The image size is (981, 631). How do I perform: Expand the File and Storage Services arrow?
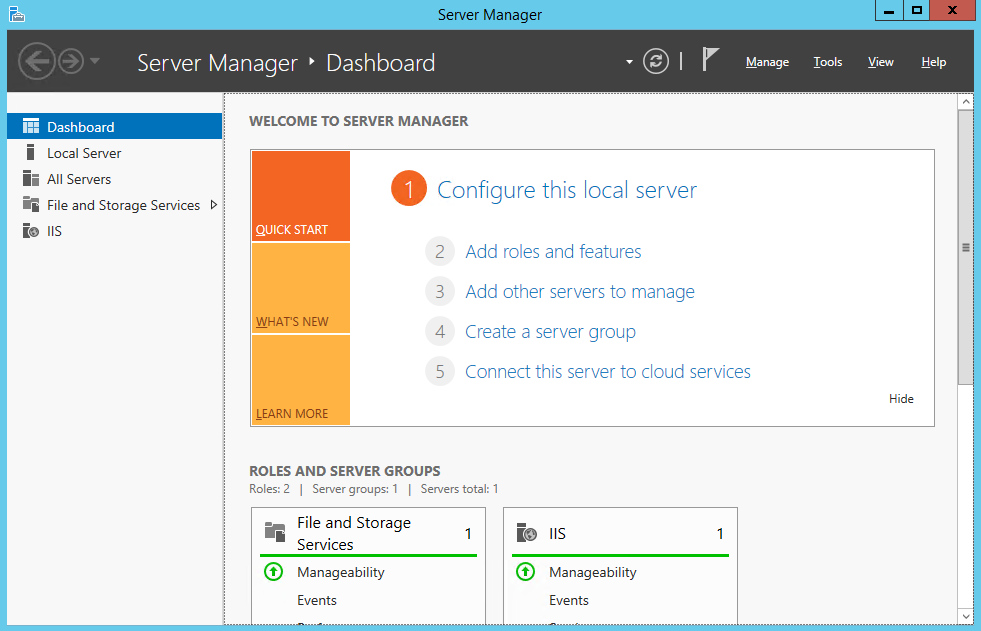(213, 205)
